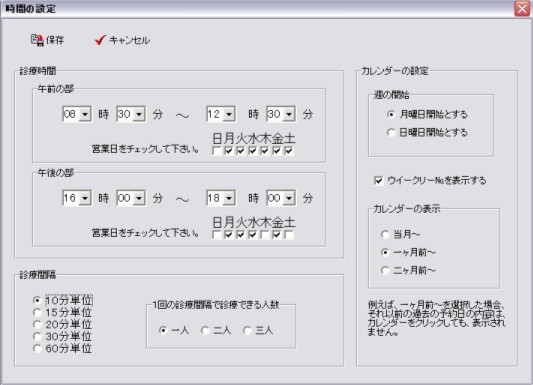This screenshot has width=533, height=385.
Task: Select 当月～ calendar display option
Action: [385, 234]
